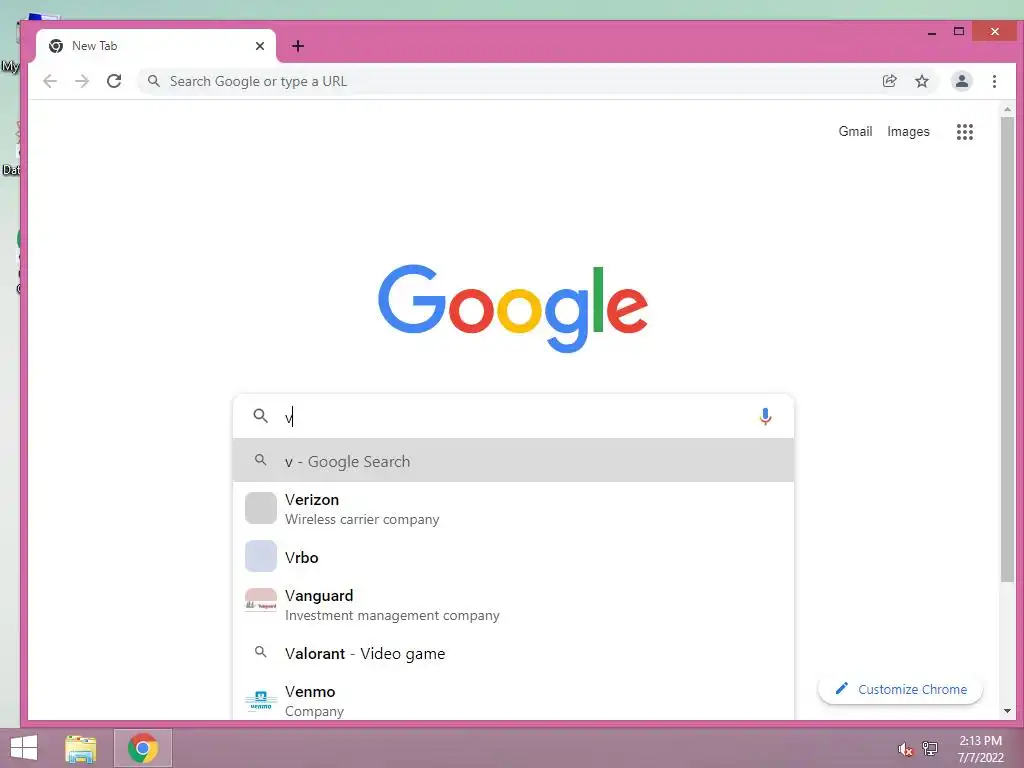This screenshot has width=1024, height=768.
Task: Click the share page icon in address bar
Action: pyautogui.click(x=889, y=81)
